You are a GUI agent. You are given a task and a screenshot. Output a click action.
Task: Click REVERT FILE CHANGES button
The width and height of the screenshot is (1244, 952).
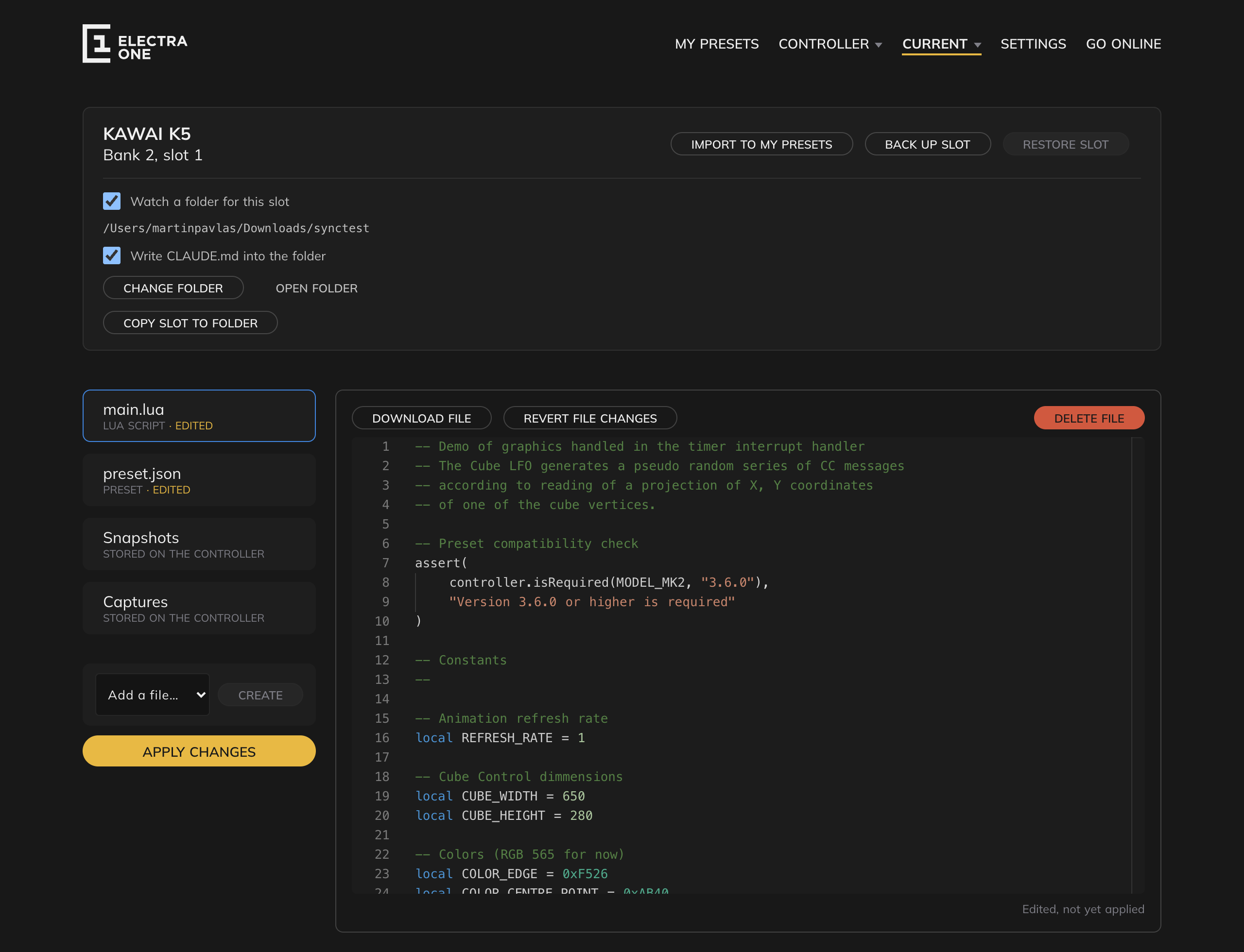pyautogui.click(x=590, y=418)
